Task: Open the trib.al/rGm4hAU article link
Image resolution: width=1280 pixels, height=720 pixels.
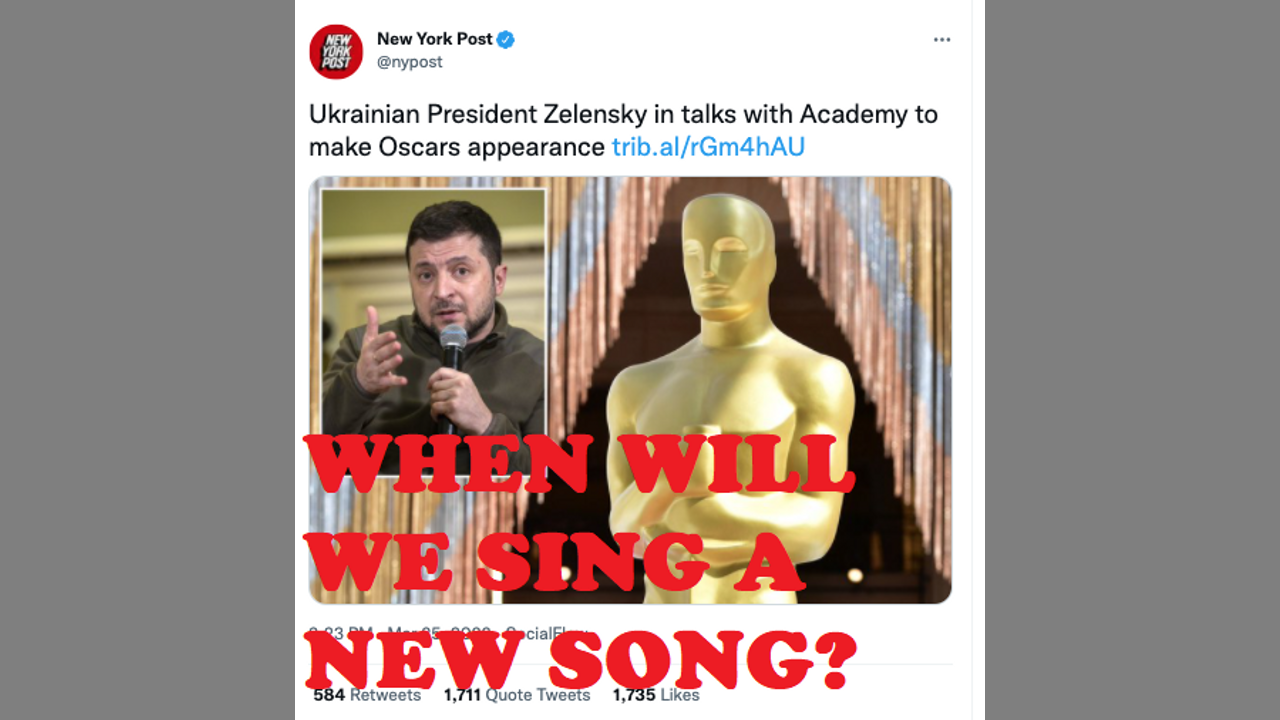Action: point(708,147)
